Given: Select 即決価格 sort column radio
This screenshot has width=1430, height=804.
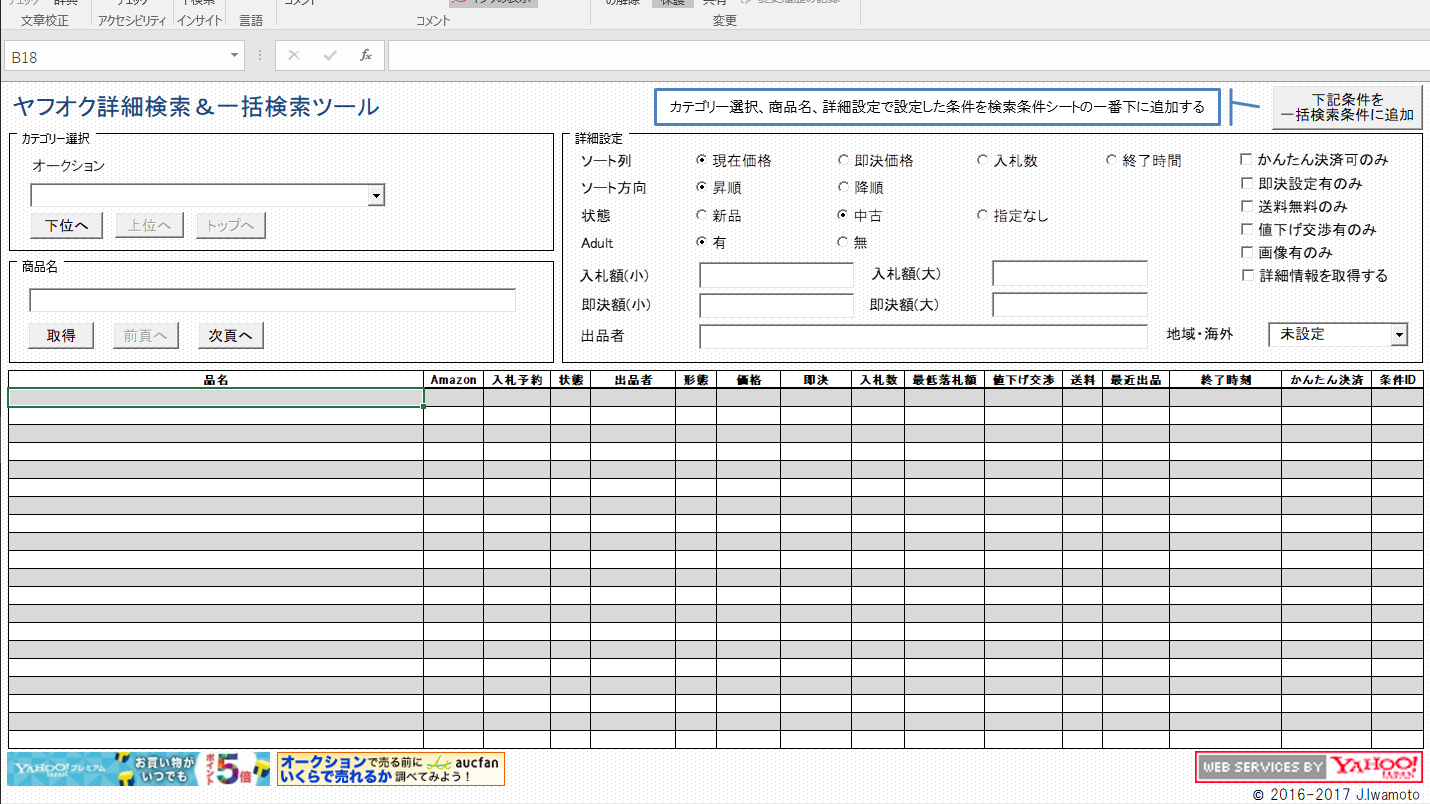Looking at the screenshot, I should 843,160.
